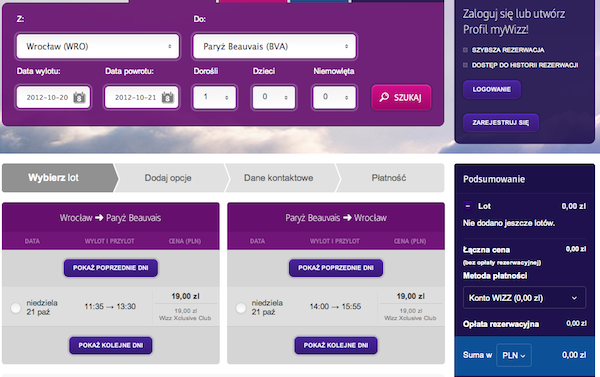The width and height of the screenshot is (600, 377).
Task: Show previous days for Wrocław to Paryż flight
Action: click(x=111, y=268)
